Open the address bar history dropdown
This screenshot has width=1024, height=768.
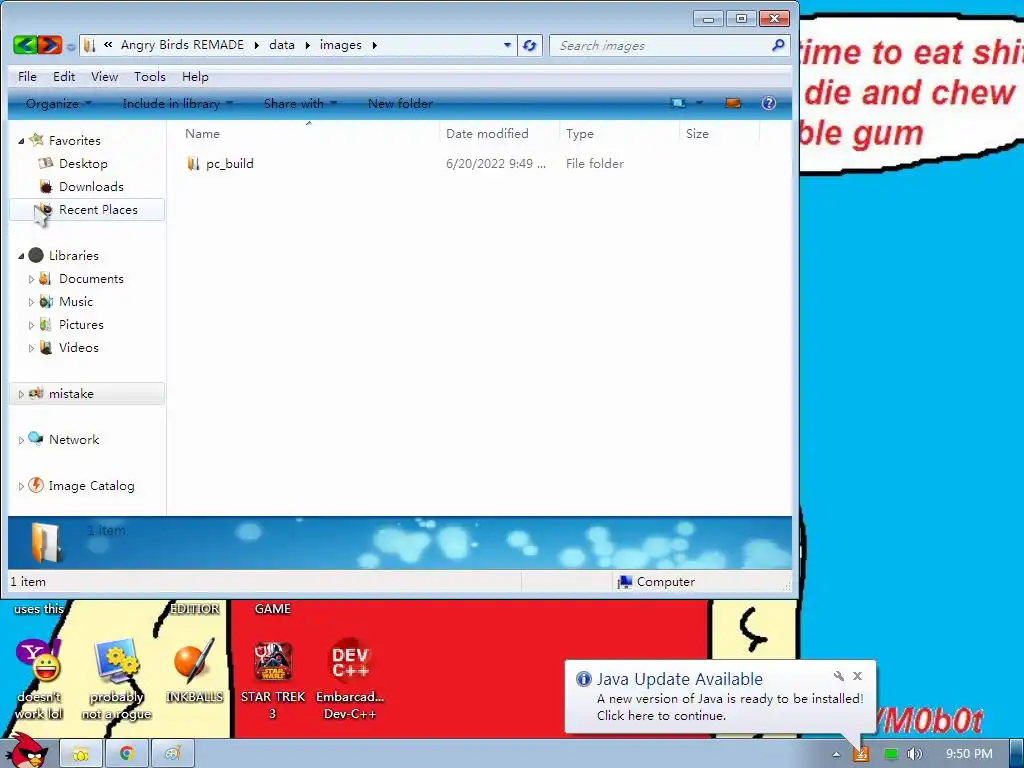tap(507, 45)
